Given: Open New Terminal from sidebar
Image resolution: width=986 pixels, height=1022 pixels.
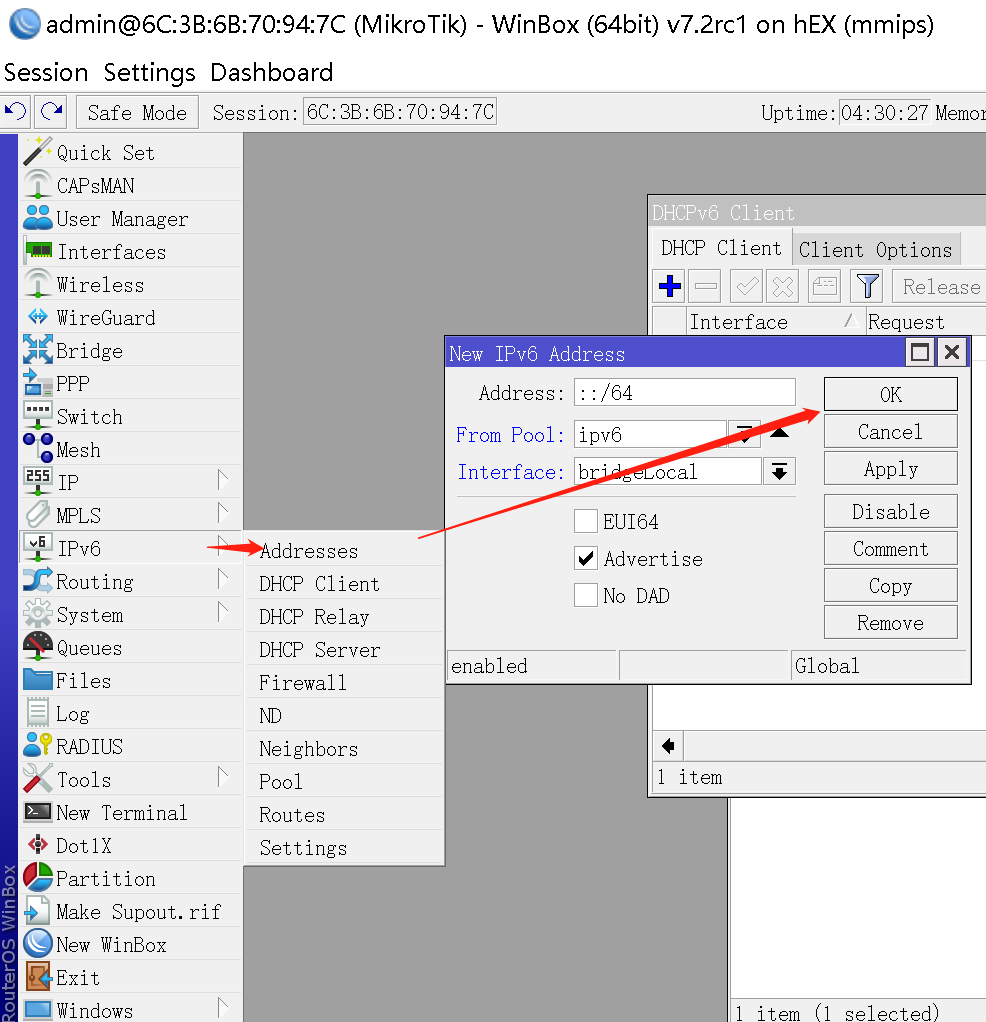Looking at the screenshot, I should pos(121,813).
